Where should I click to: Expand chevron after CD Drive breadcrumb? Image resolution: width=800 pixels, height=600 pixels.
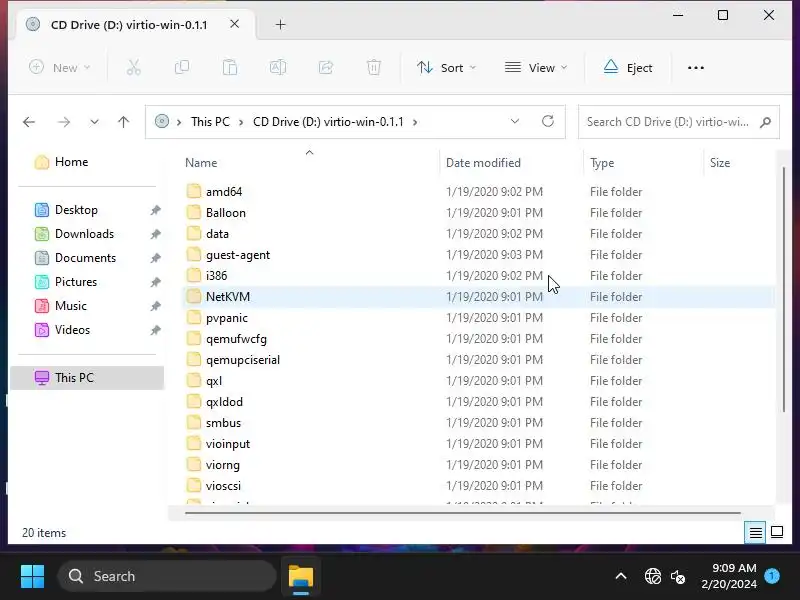click(415, 122)
